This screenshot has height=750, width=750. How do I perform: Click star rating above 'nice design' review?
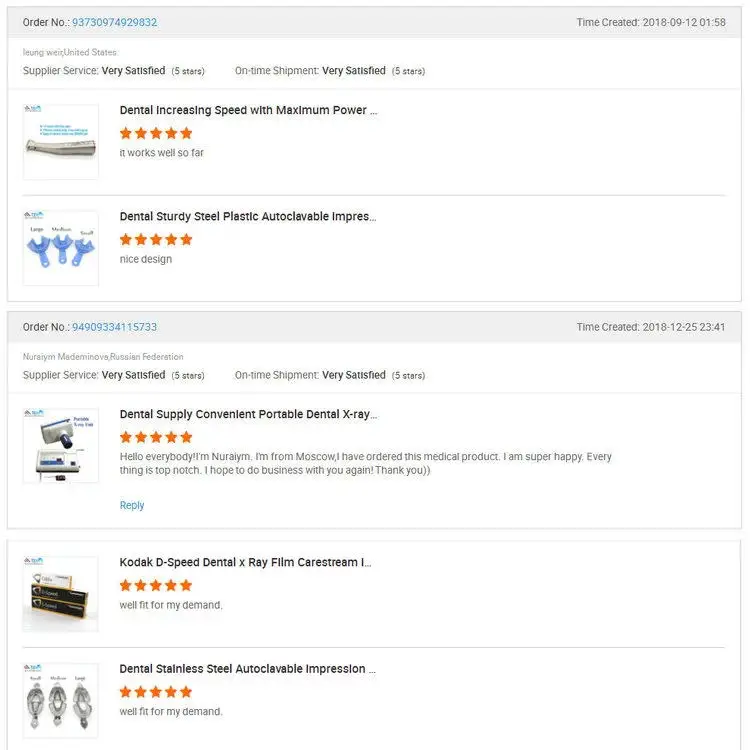pos(156,240)
